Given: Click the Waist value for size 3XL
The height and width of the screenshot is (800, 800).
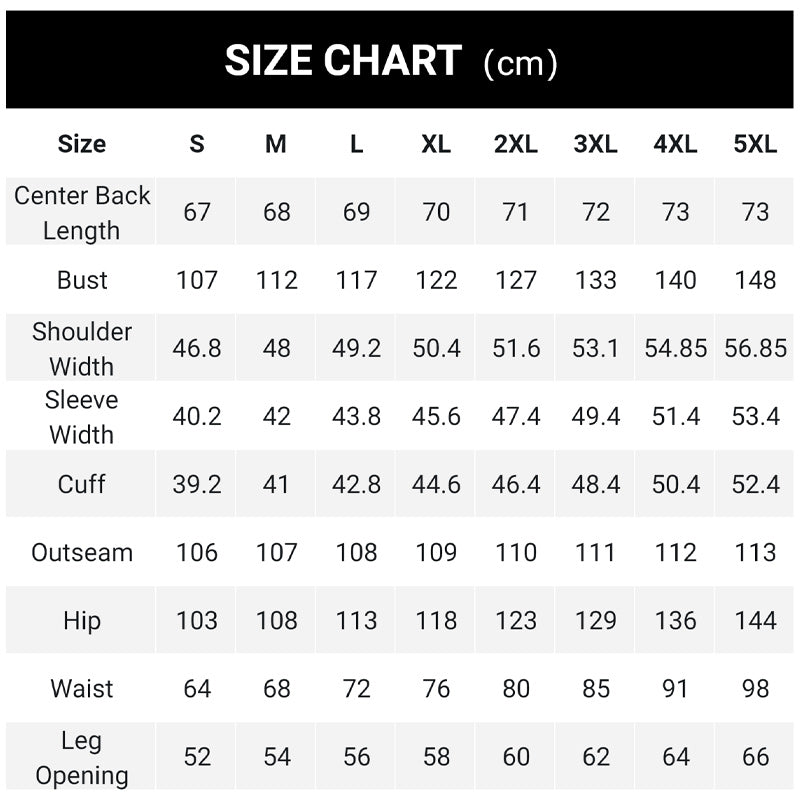Looking at the screenshot, I should point(596,688).
